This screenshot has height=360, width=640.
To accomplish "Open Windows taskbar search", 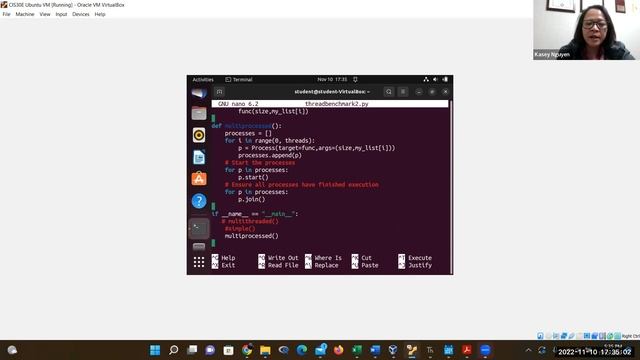I will click(173, 350).
